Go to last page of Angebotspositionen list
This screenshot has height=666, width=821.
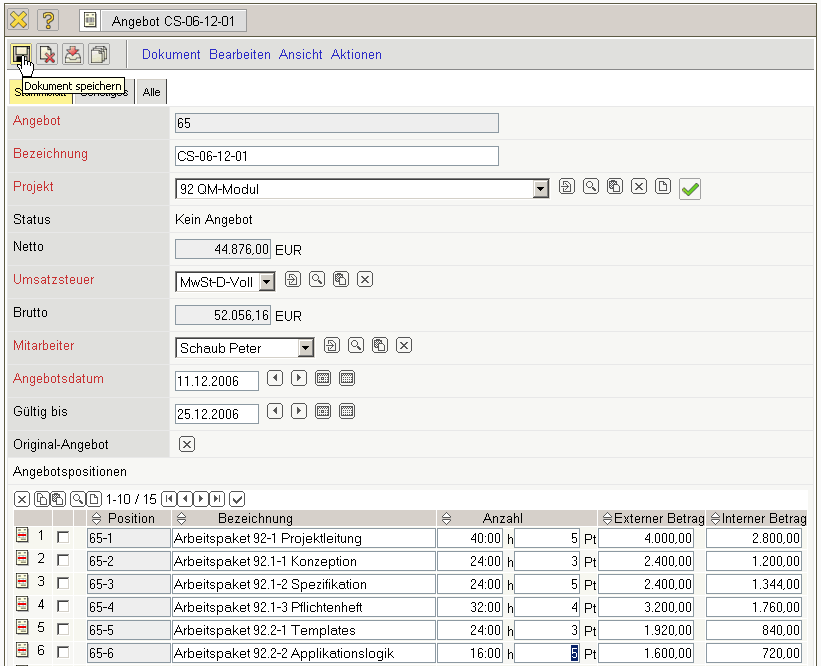click(217, 498)
